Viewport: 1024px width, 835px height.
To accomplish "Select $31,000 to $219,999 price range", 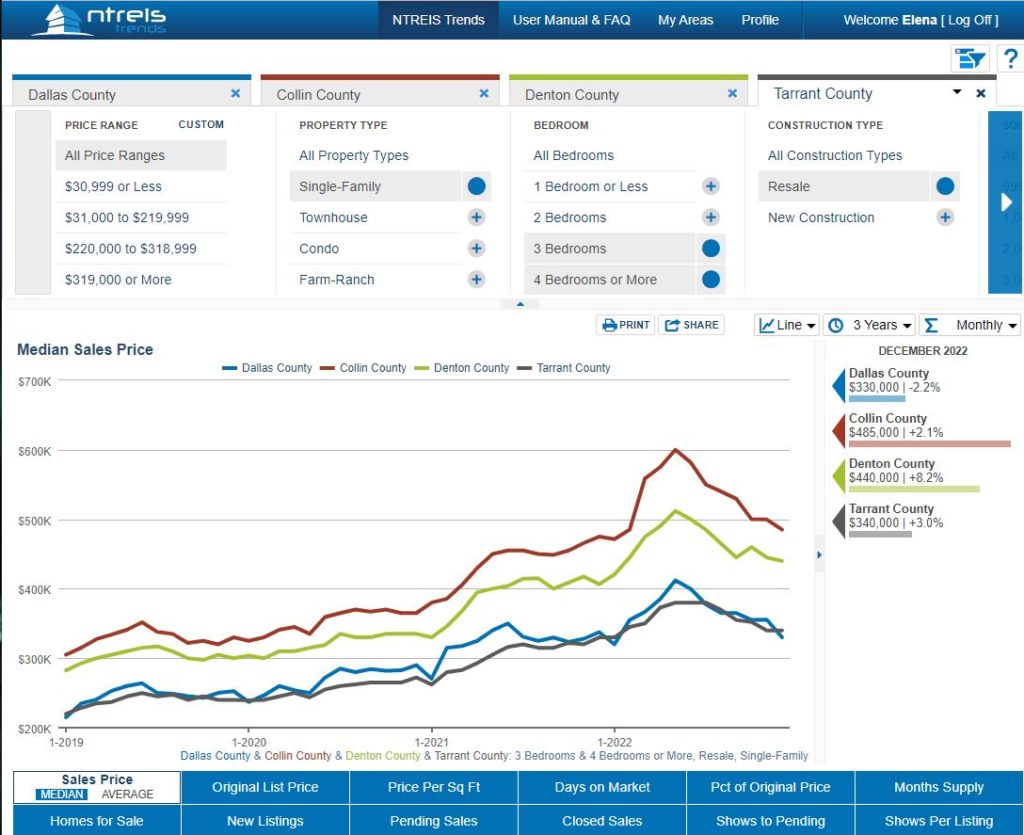I will (x=141, y=217).
